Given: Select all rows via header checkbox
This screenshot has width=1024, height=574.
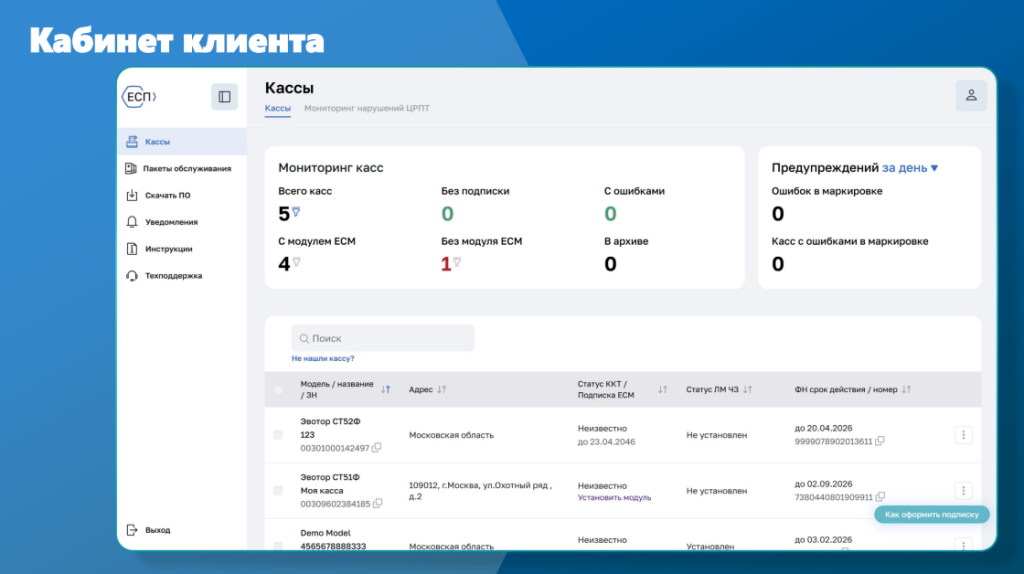Looking at the screenshot, I should (278, 390).
